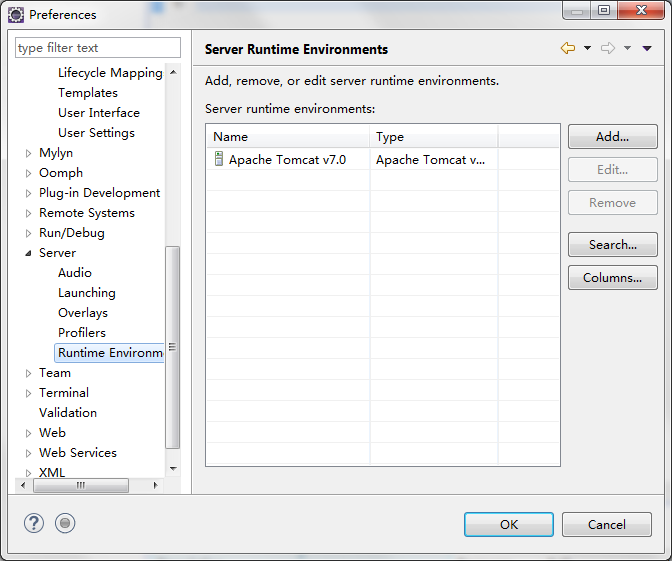672x561 pixels.
Task: Select the Mylyn label
Action: click(56, 153)
